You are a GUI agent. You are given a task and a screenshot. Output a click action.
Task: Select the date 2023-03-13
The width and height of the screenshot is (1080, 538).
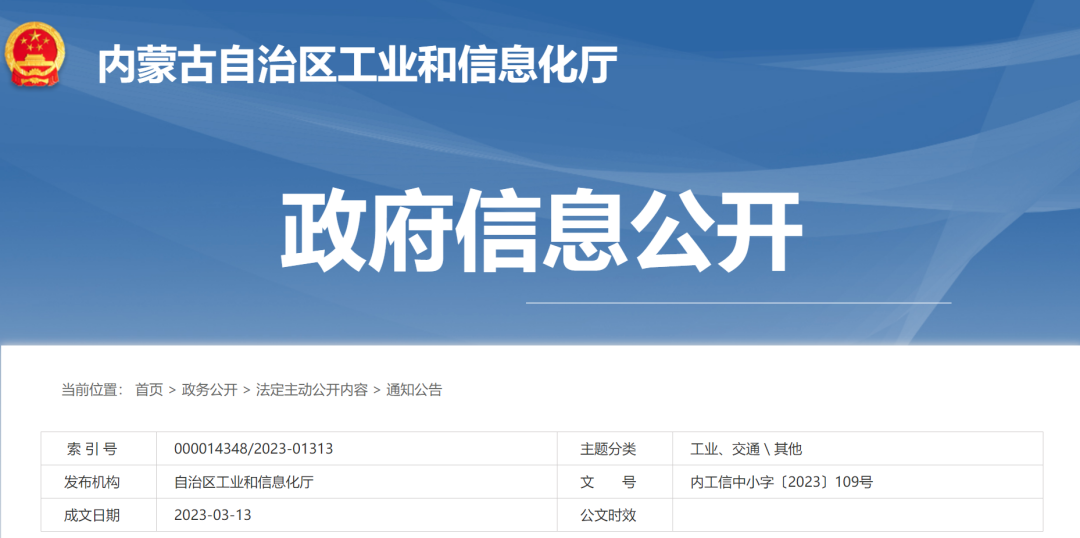tap(213, 515)
